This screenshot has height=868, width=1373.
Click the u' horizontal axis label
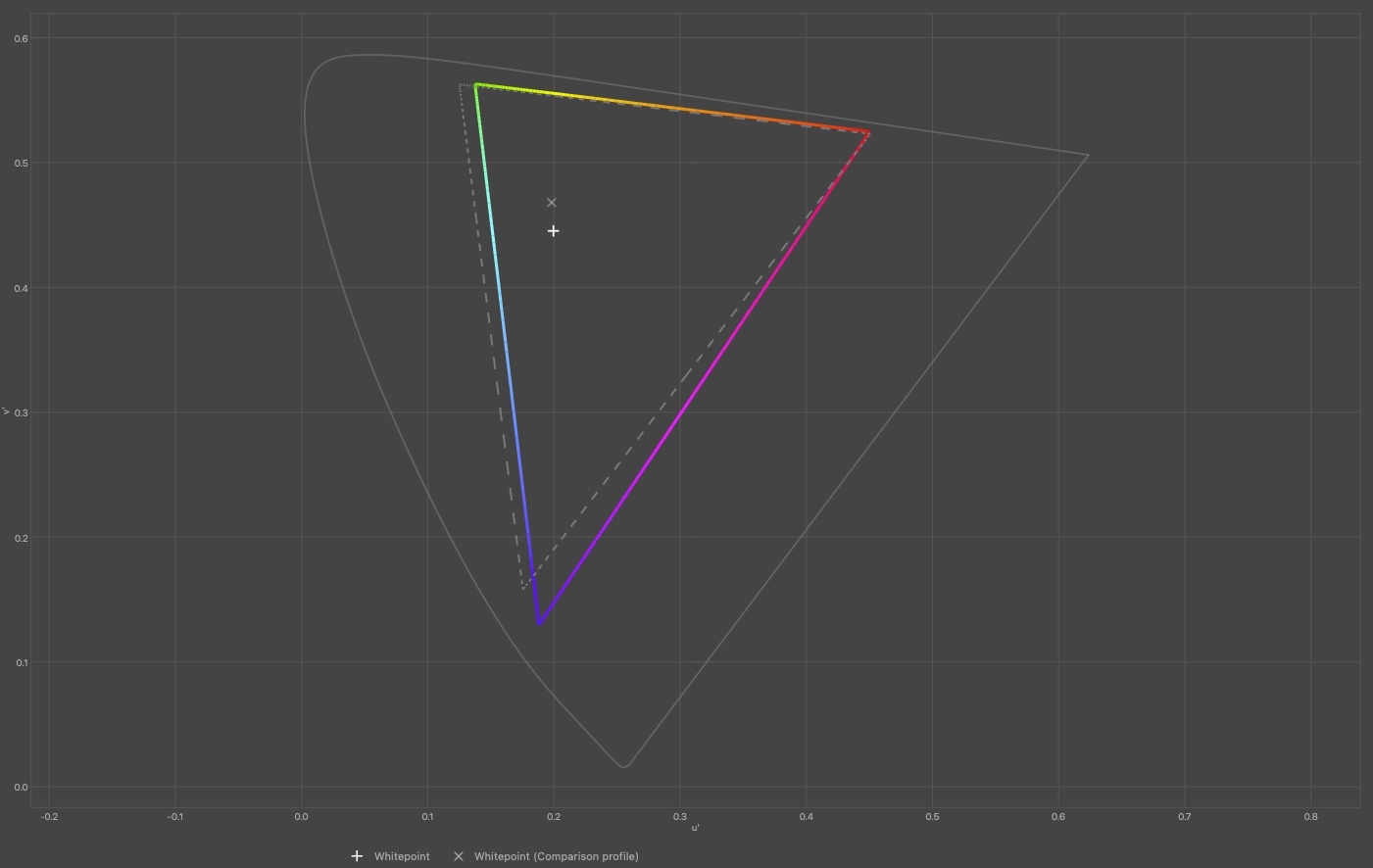pyautogui.click(x=695, y=828)
